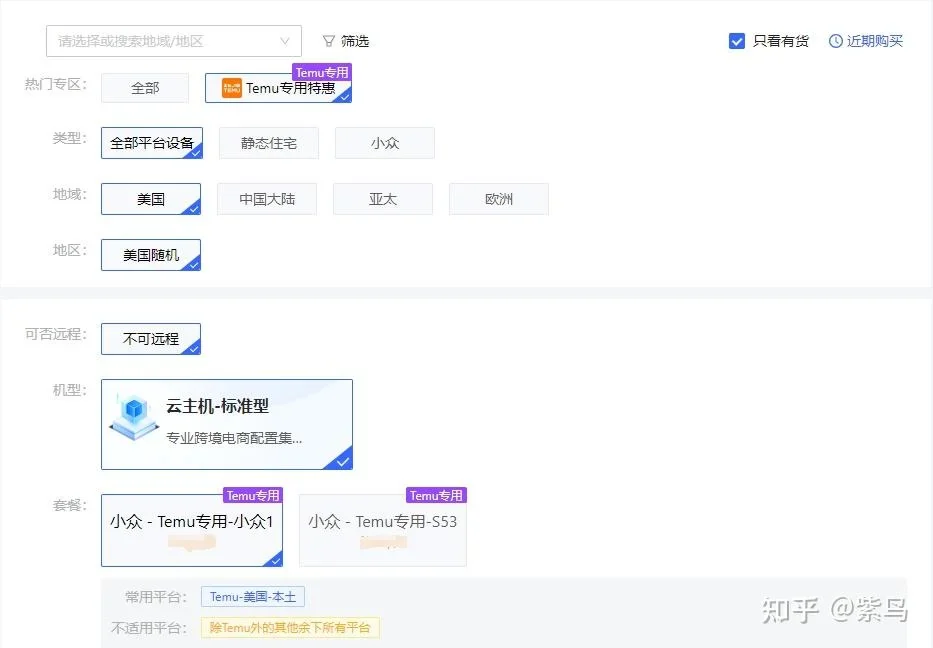
Task: Choose the 美国随机 area option
Action: [x=151, y=255]
